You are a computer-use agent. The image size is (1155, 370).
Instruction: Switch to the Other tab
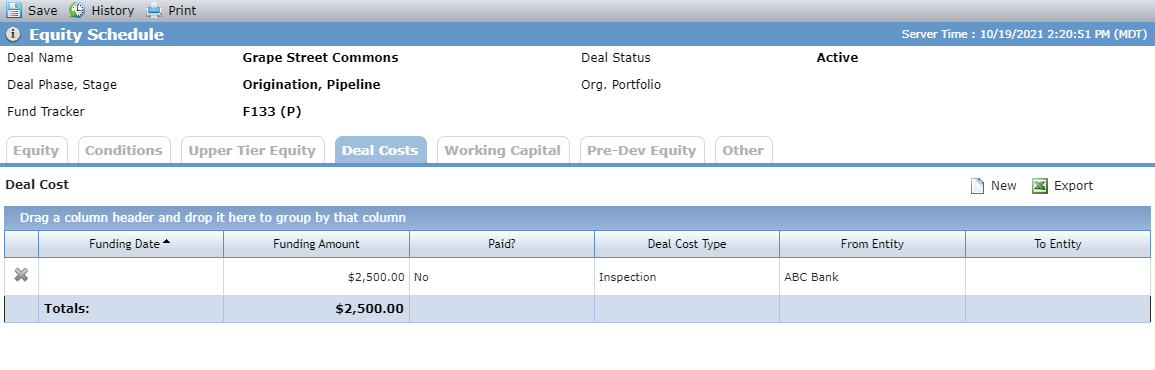743,150
